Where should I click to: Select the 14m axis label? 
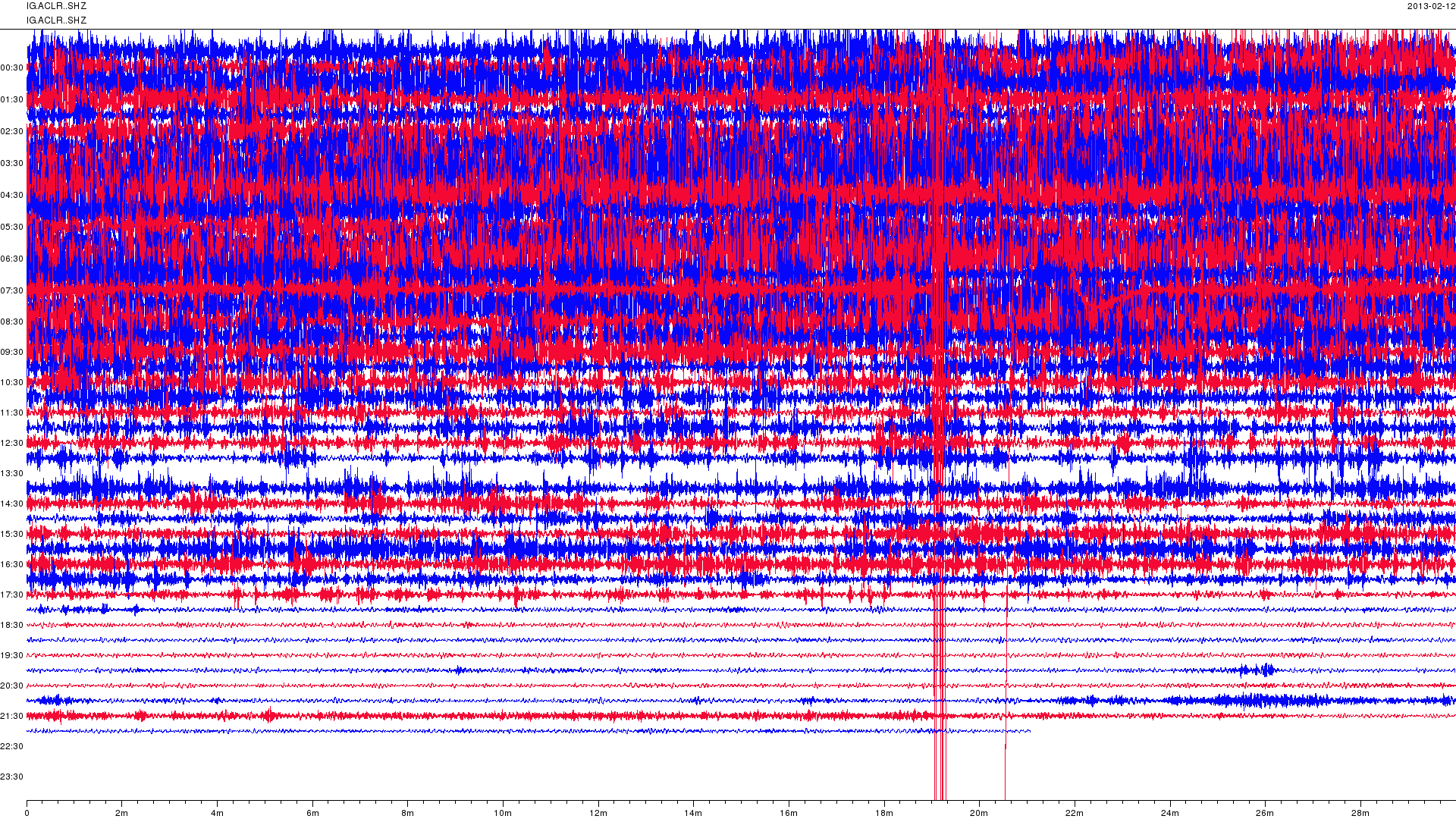[693, 814]
